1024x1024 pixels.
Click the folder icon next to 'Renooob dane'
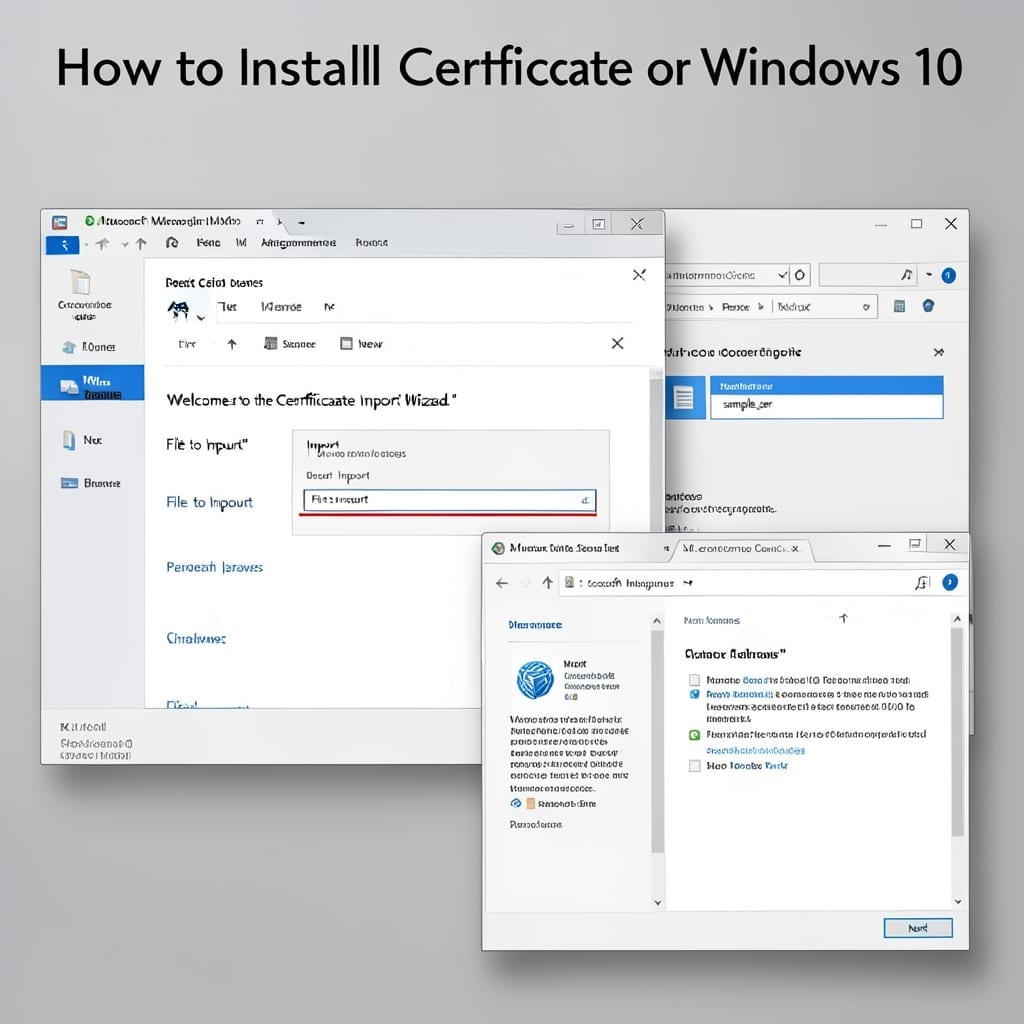point(531,803)
